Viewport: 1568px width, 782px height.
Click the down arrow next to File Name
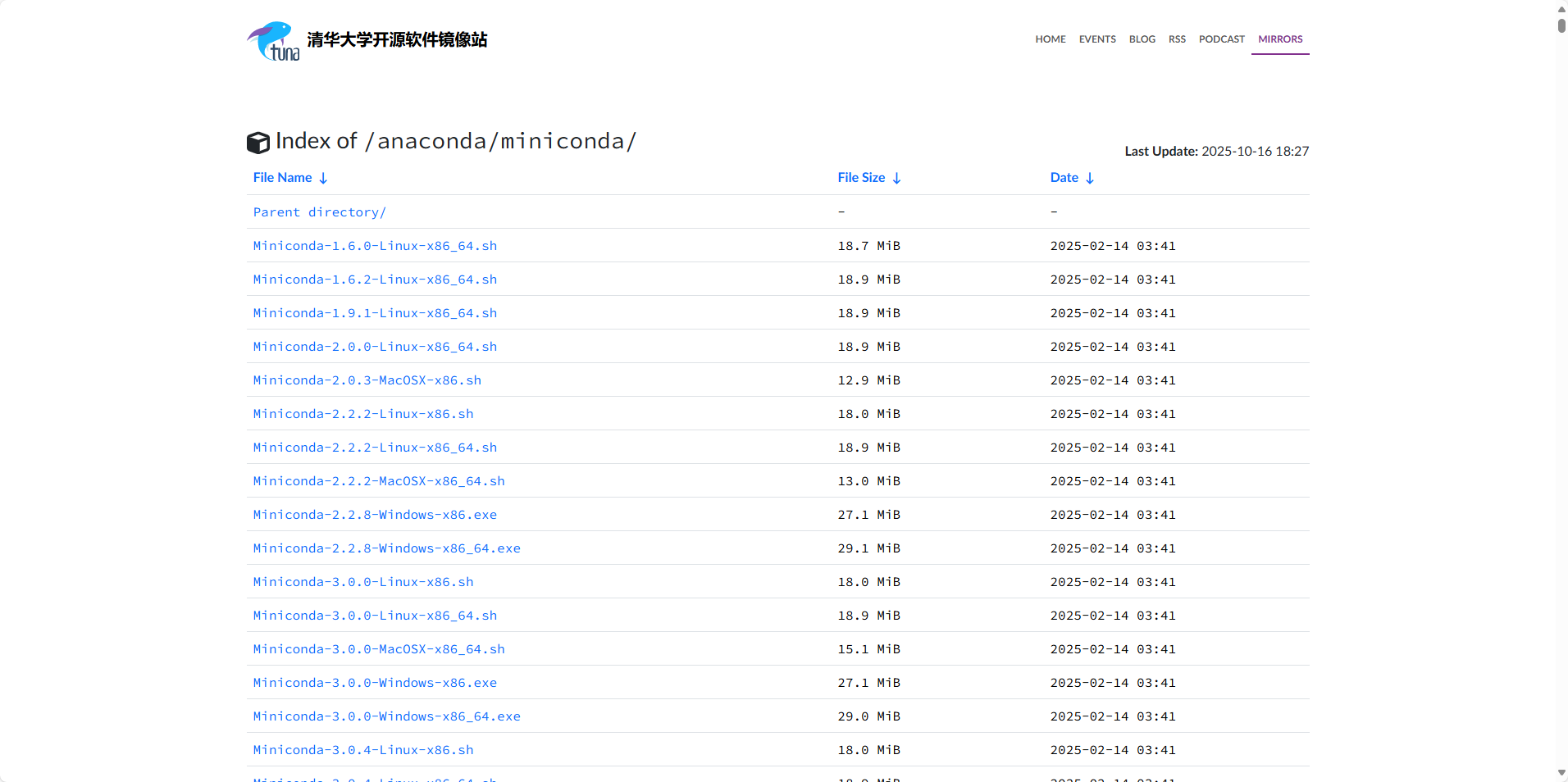[323, 178]
